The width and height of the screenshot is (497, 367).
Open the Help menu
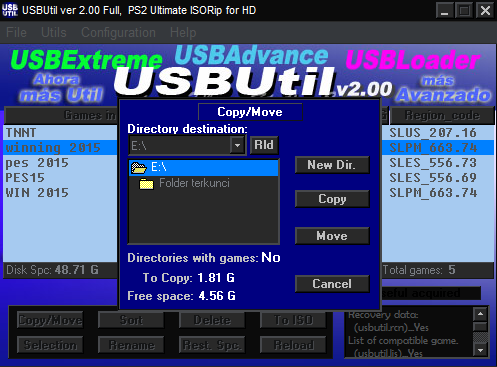pos(183,32)
